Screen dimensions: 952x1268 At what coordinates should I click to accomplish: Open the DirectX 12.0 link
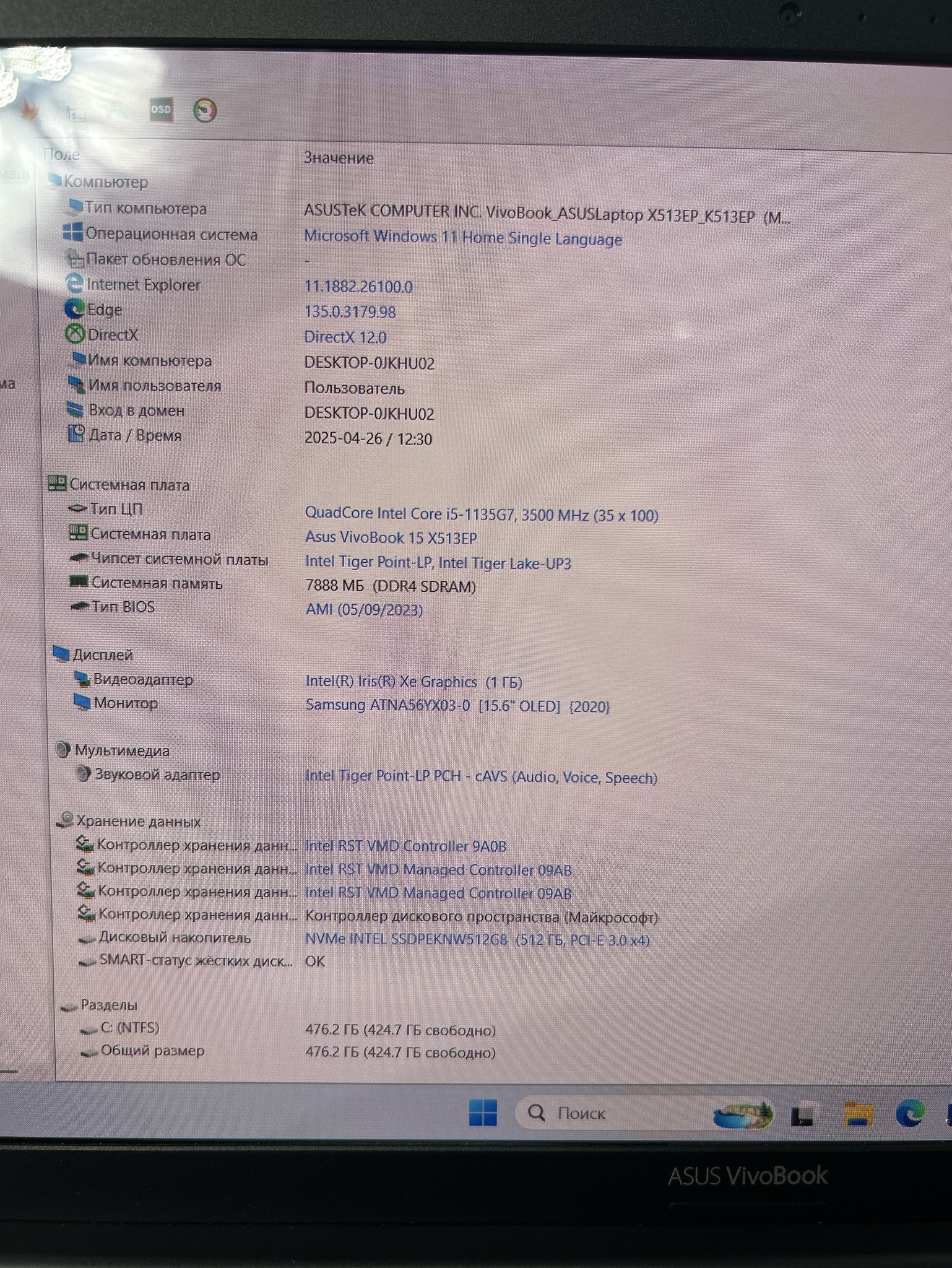click(345, 337)
